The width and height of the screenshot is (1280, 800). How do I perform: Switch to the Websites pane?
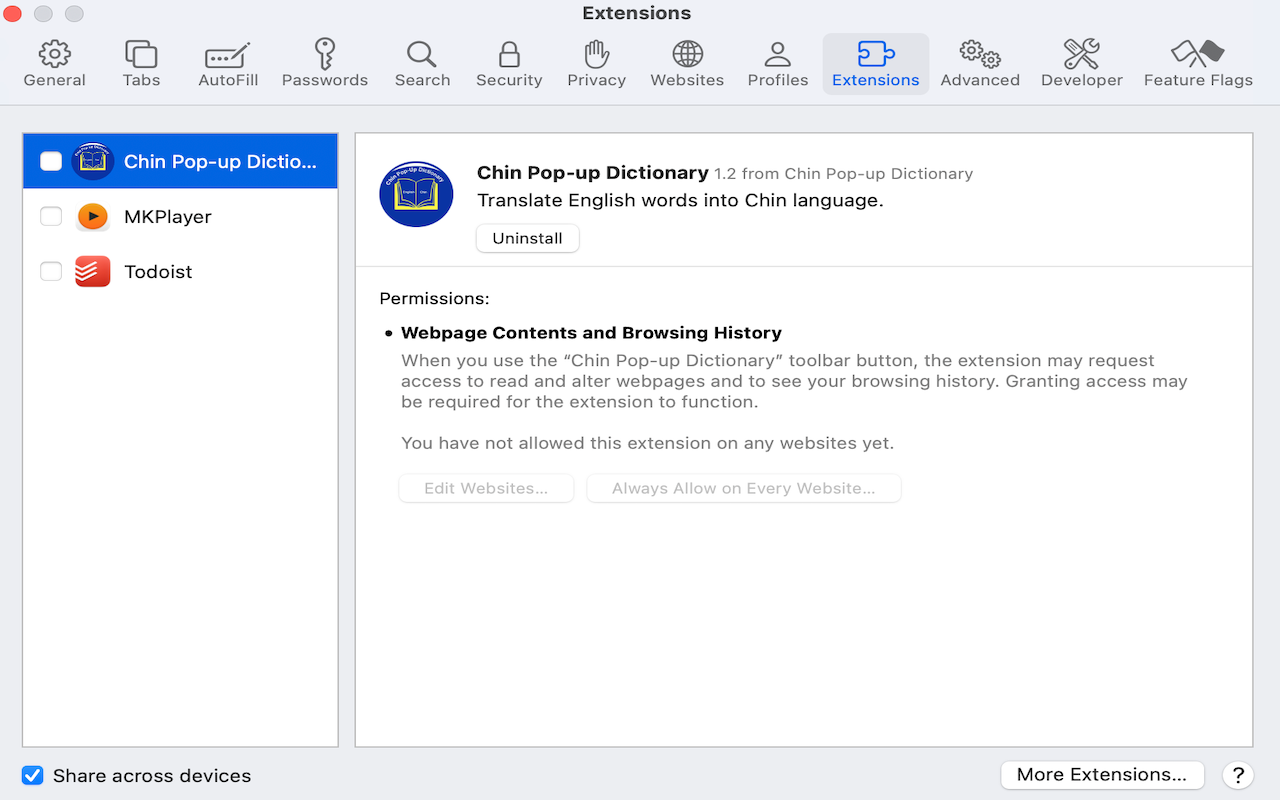[x=687, y=64]
